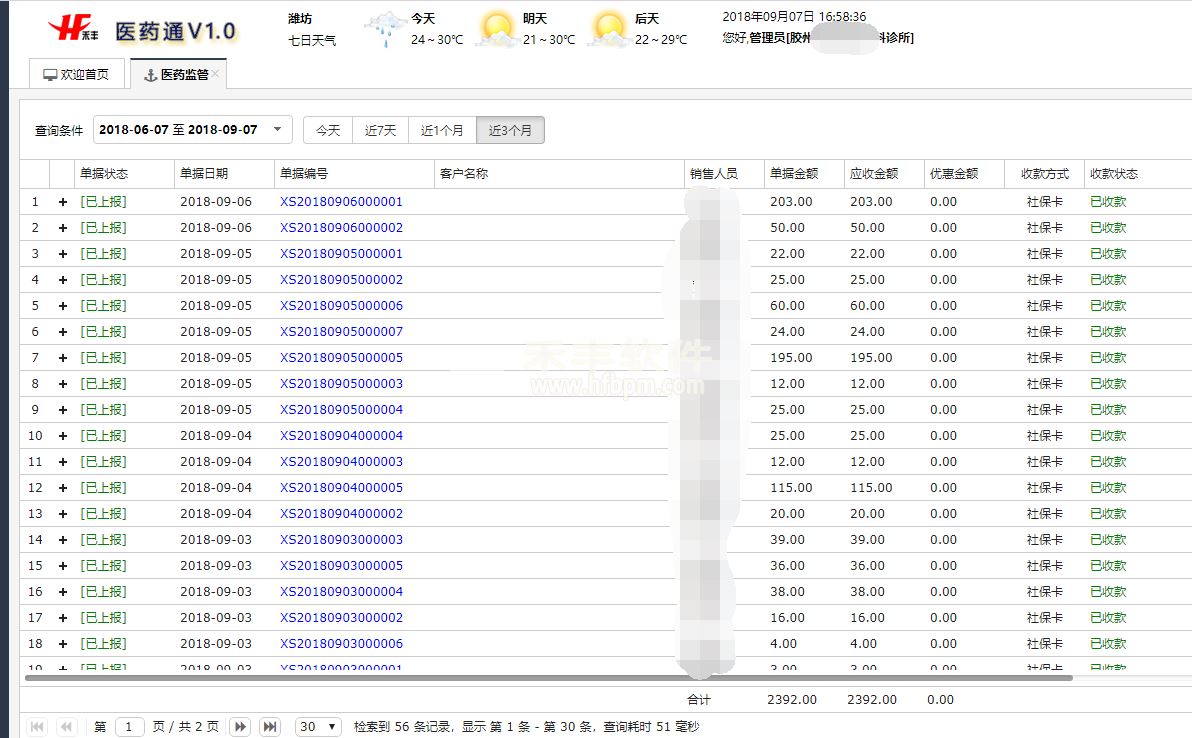
Task: Expand details of row 7
Action: 62,358
